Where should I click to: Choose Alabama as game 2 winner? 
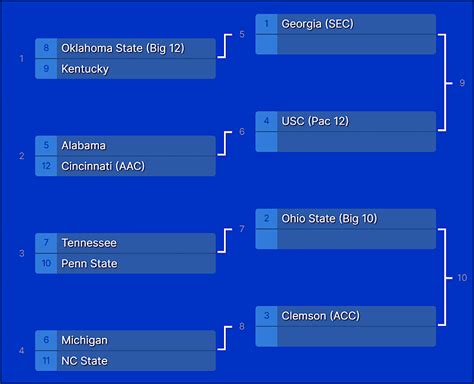click(125, 146)
